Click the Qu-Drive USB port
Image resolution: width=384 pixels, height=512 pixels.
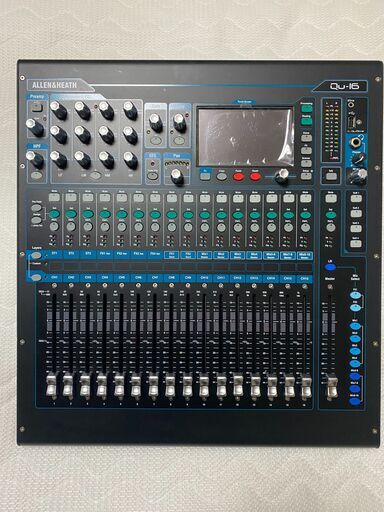point(353,122)
